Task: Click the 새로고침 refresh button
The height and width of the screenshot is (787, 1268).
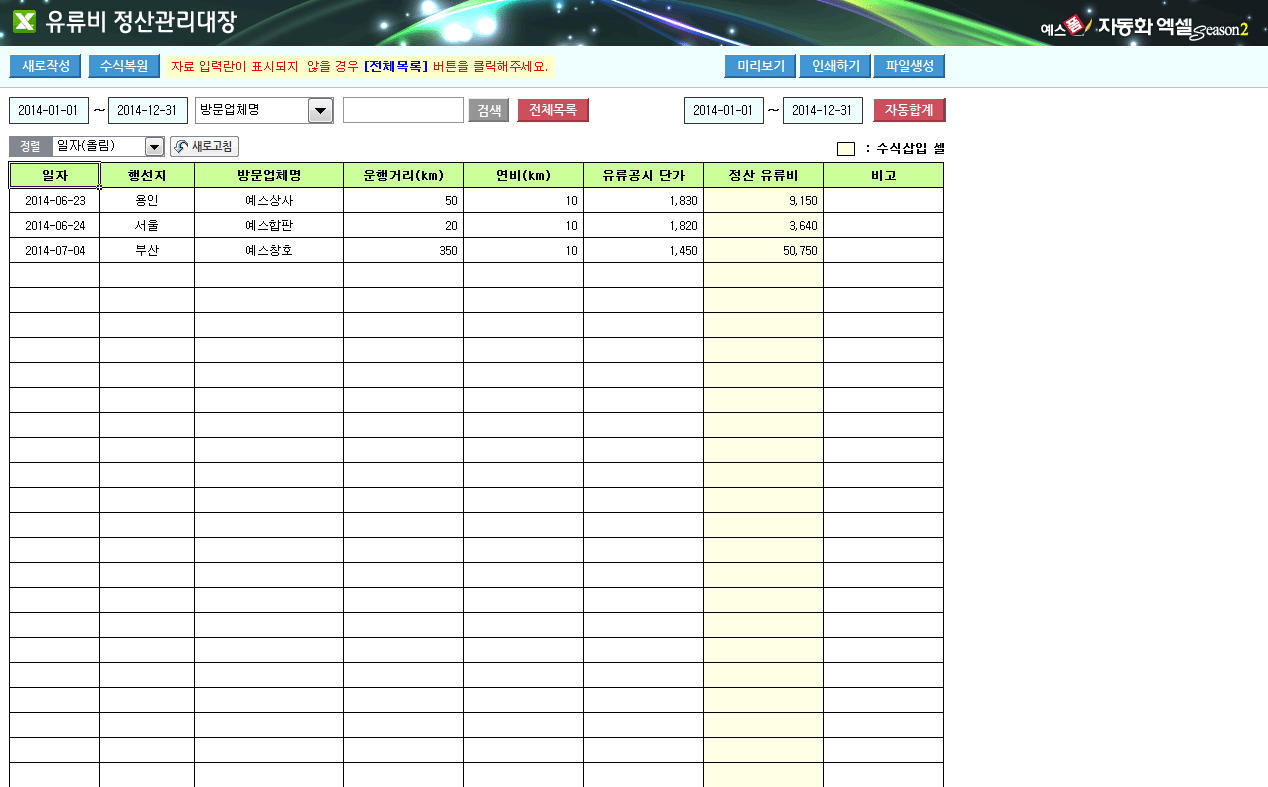Action: 204,147
